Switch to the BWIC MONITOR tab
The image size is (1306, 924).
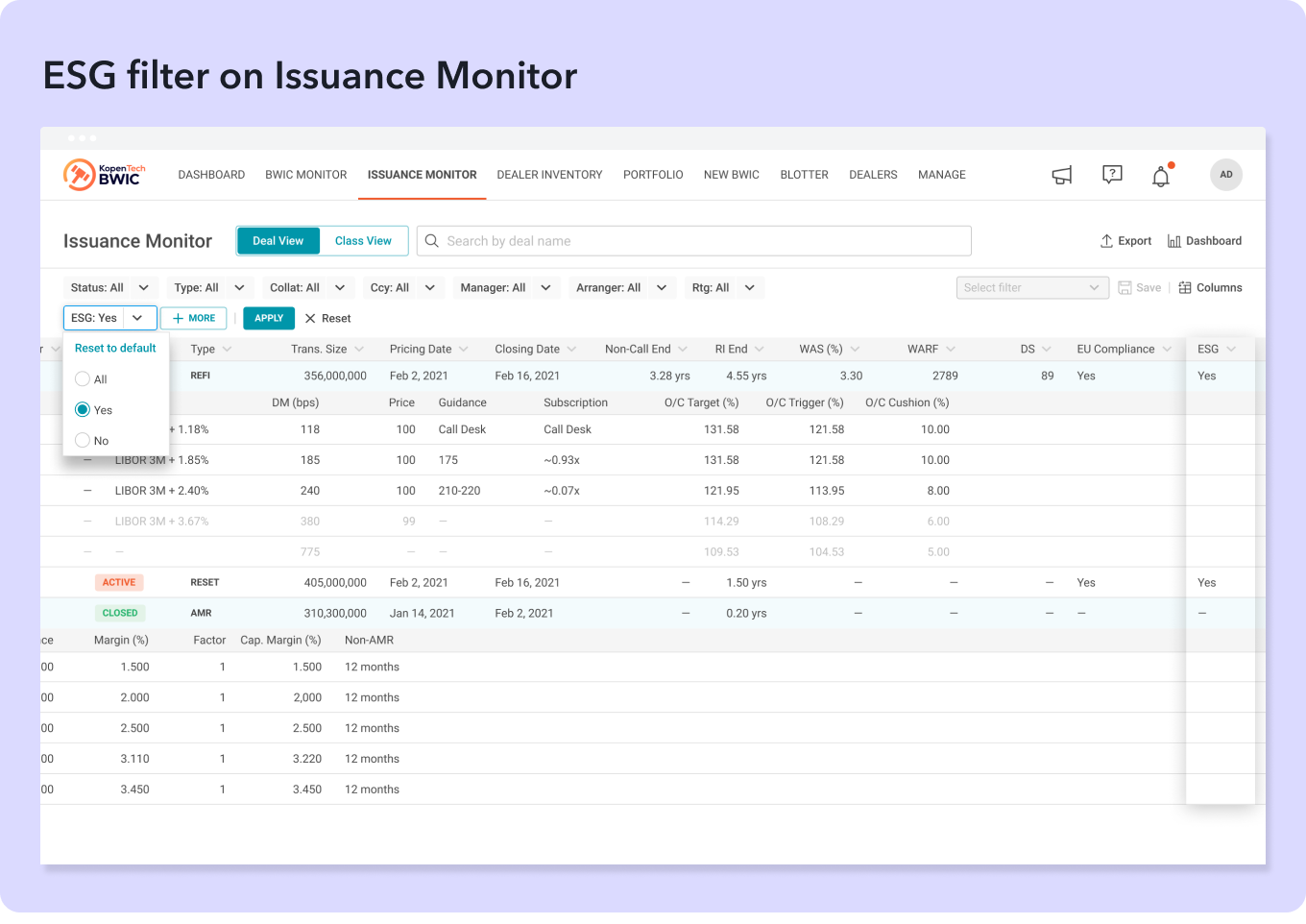(x=305, y=175)
